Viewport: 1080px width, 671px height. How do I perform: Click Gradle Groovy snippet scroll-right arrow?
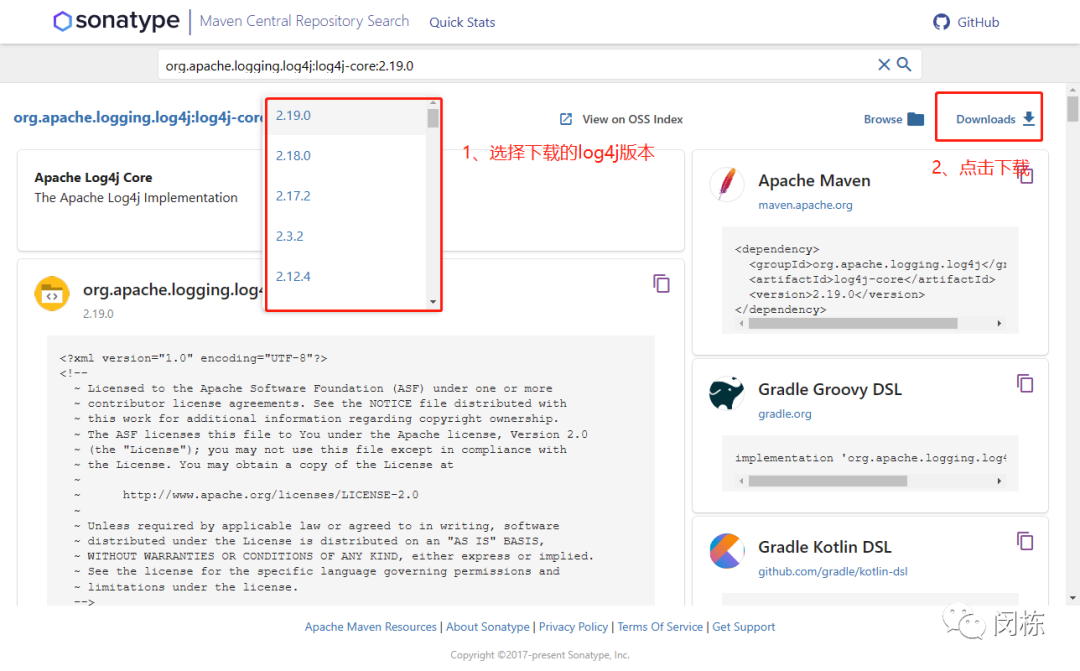pos(999,481)
